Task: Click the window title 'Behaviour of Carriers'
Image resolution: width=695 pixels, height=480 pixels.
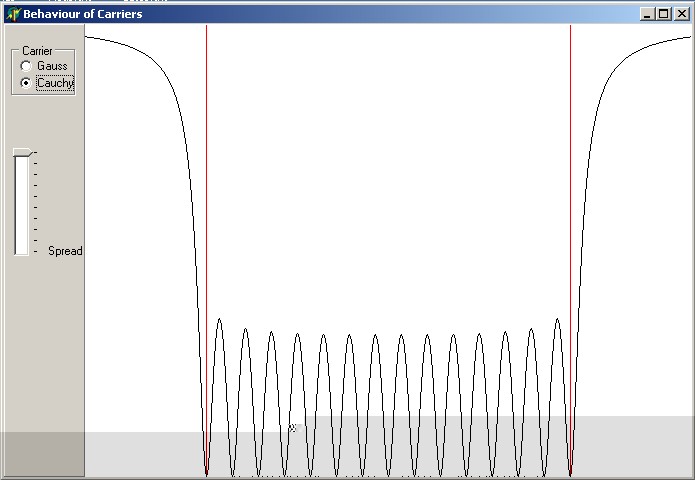Action: tap(82, 14)
